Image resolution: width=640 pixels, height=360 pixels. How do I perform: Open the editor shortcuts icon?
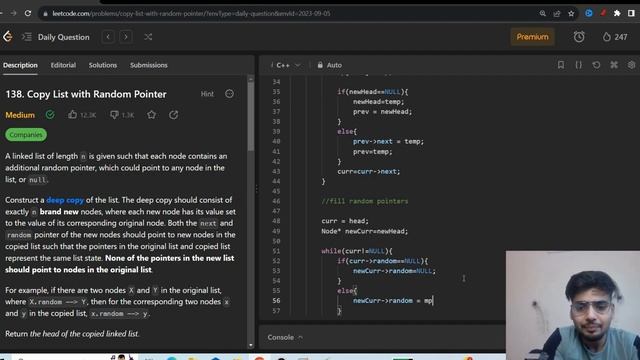point(614,65)
